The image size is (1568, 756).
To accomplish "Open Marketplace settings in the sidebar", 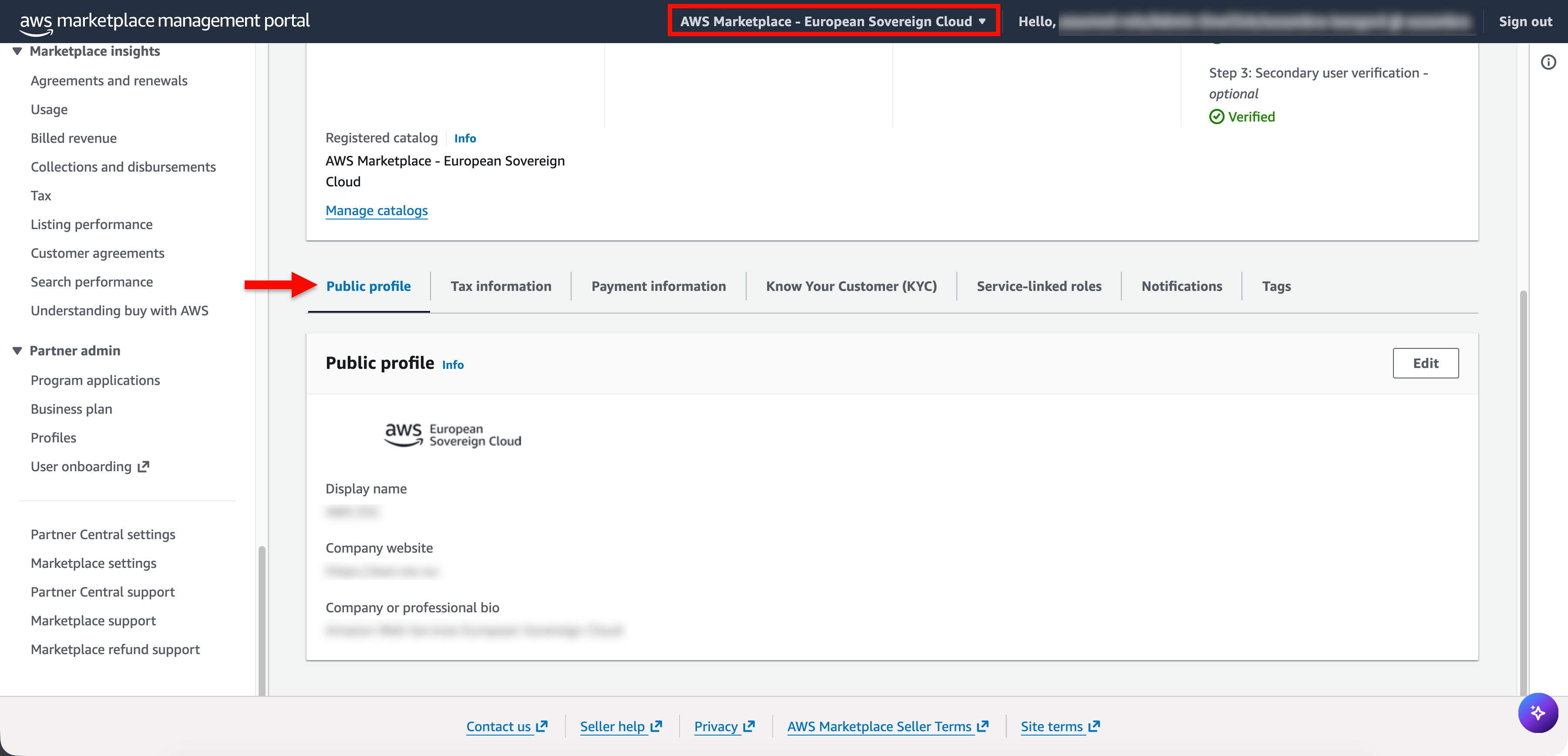I will click(x=94, y=563).
